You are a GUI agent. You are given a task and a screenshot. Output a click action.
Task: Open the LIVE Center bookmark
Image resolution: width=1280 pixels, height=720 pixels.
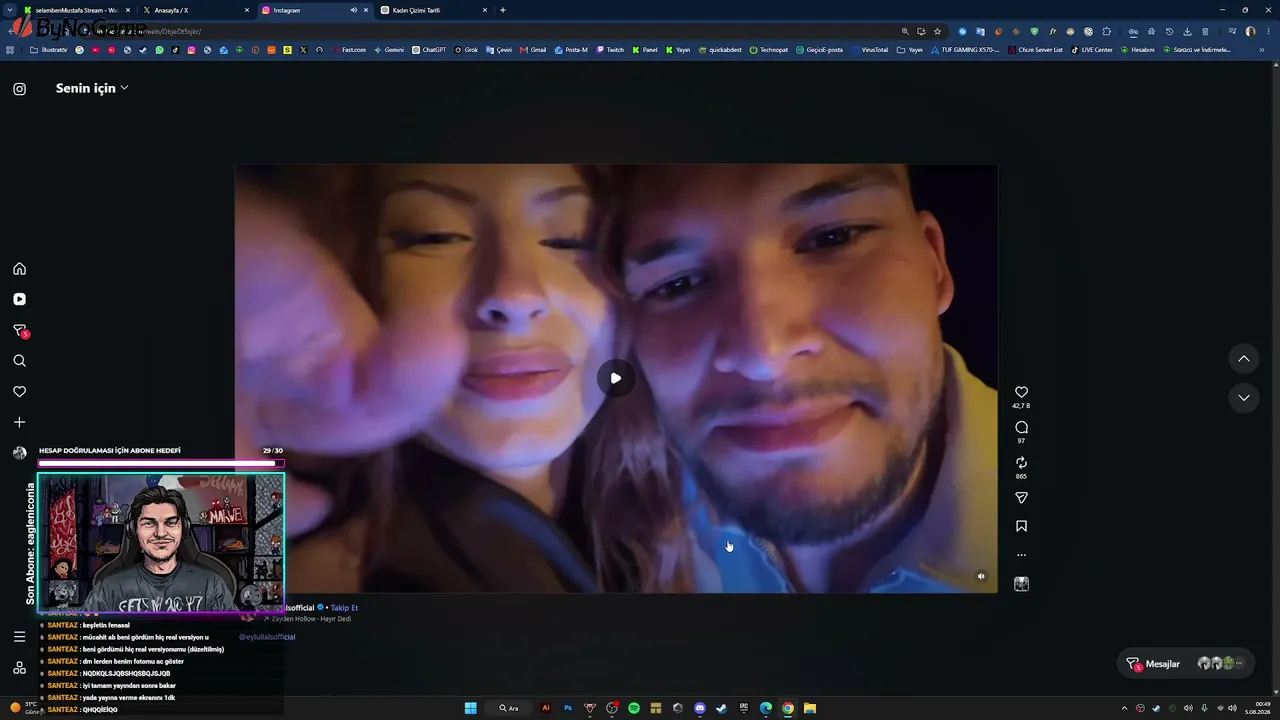[1092, 50]
